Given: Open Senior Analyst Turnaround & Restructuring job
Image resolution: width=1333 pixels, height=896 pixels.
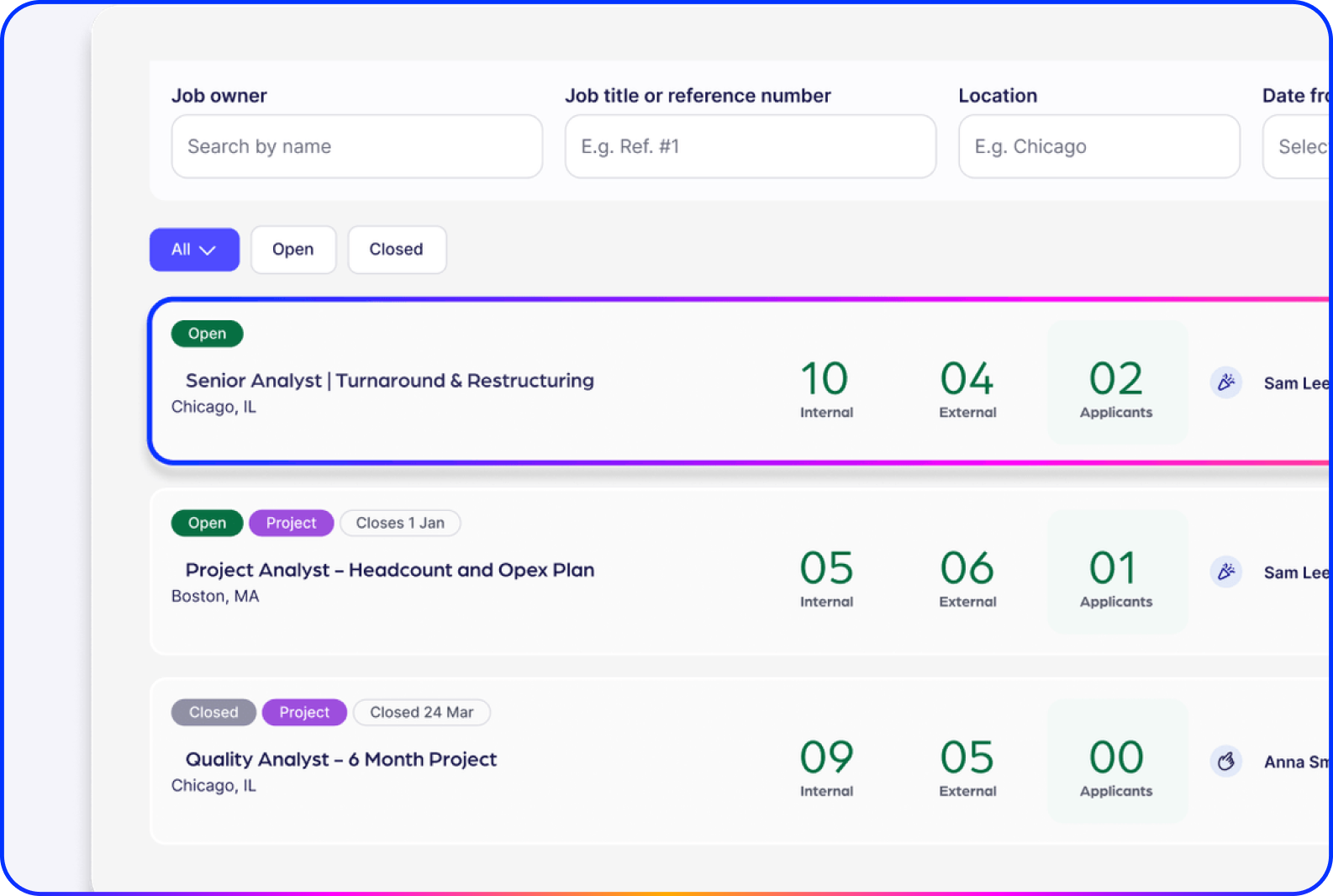Looking at the screenshot, I should [389, 381].
